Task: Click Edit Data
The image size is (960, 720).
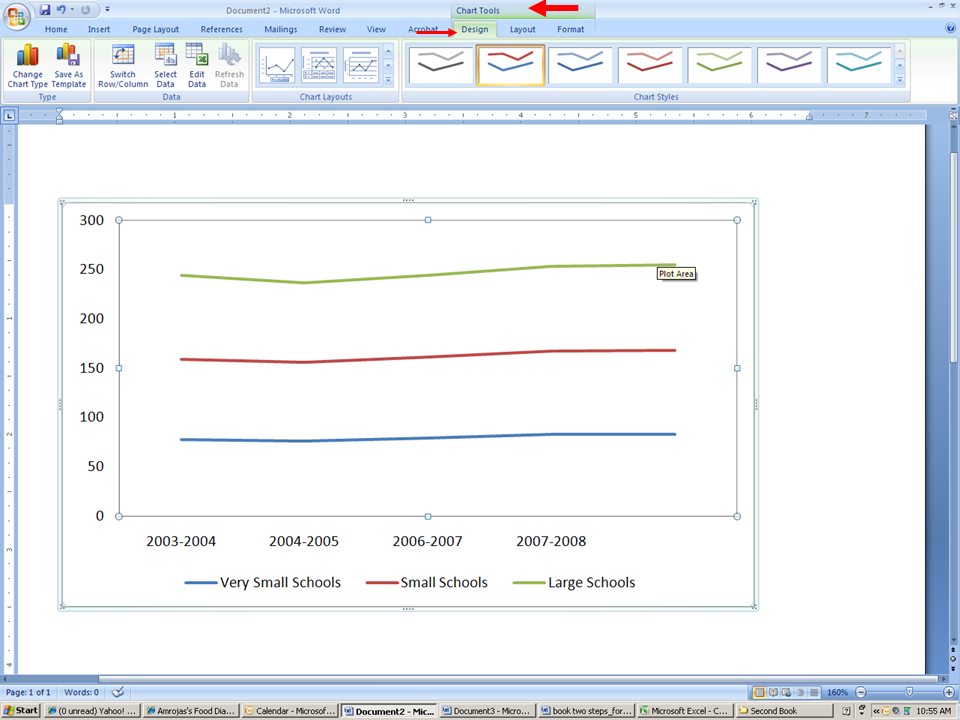Action: coord(197,66)
